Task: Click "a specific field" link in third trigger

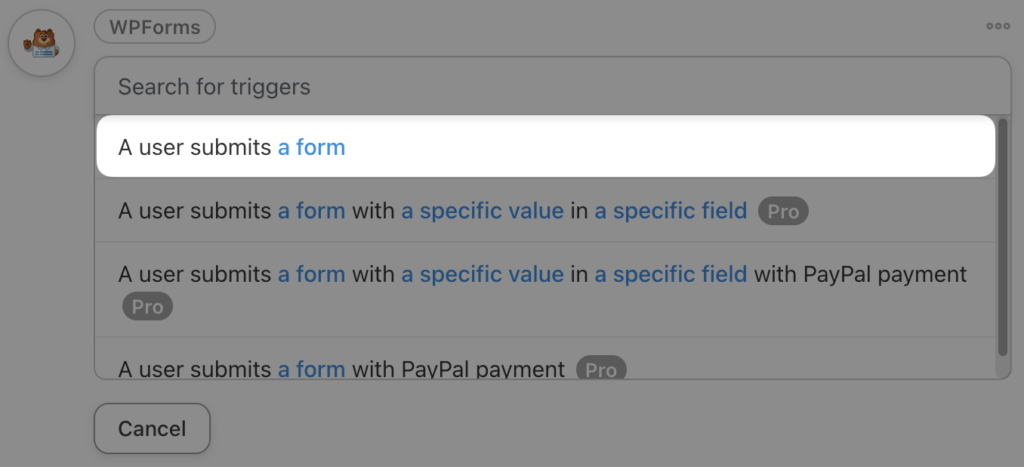Action: (x=670, y=273)
